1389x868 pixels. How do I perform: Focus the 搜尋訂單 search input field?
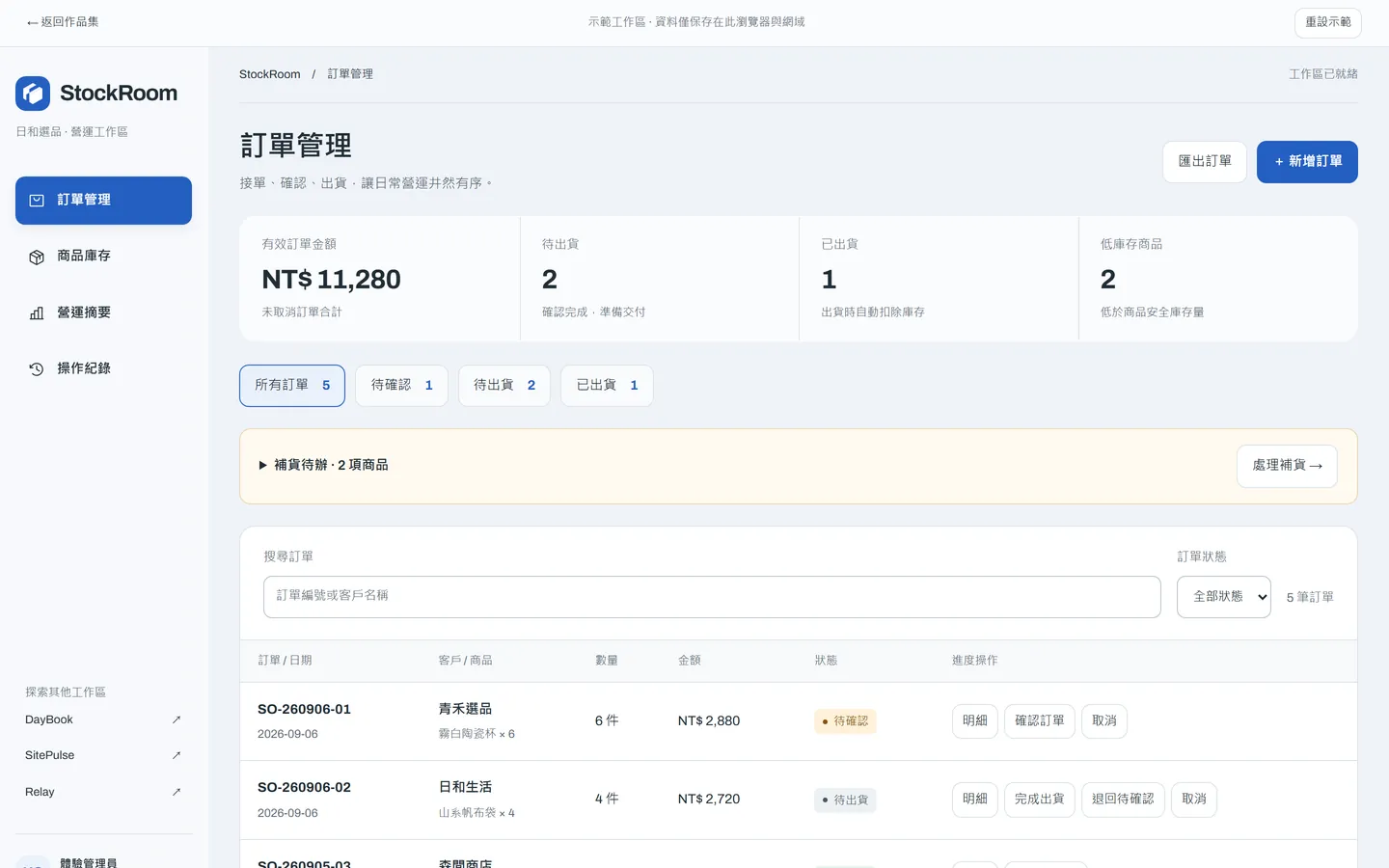click(712, 597)
